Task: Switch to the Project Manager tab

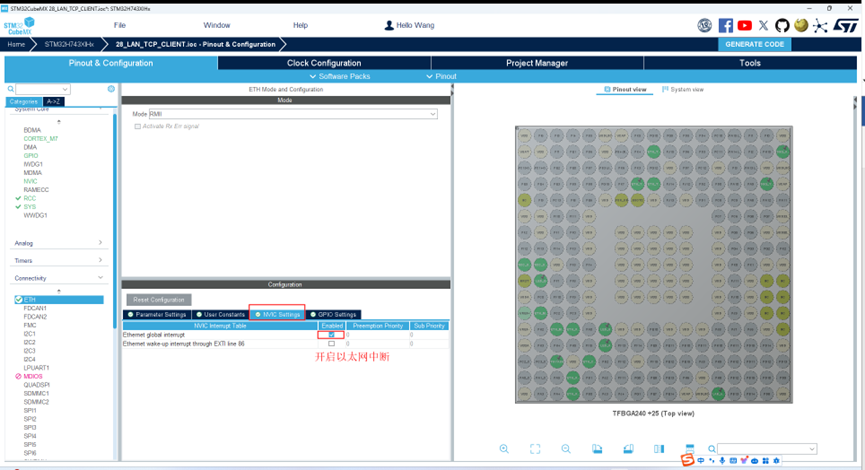Action: pos(537,63)
